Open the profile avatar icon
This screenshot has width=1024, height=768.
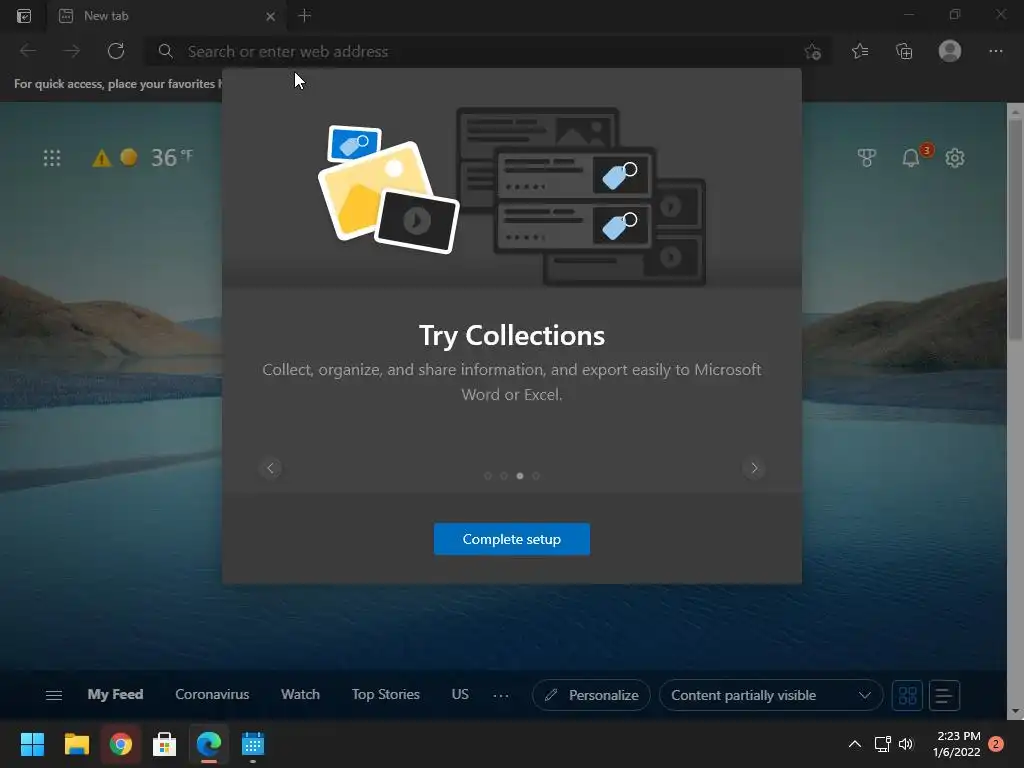coord(950,51)
